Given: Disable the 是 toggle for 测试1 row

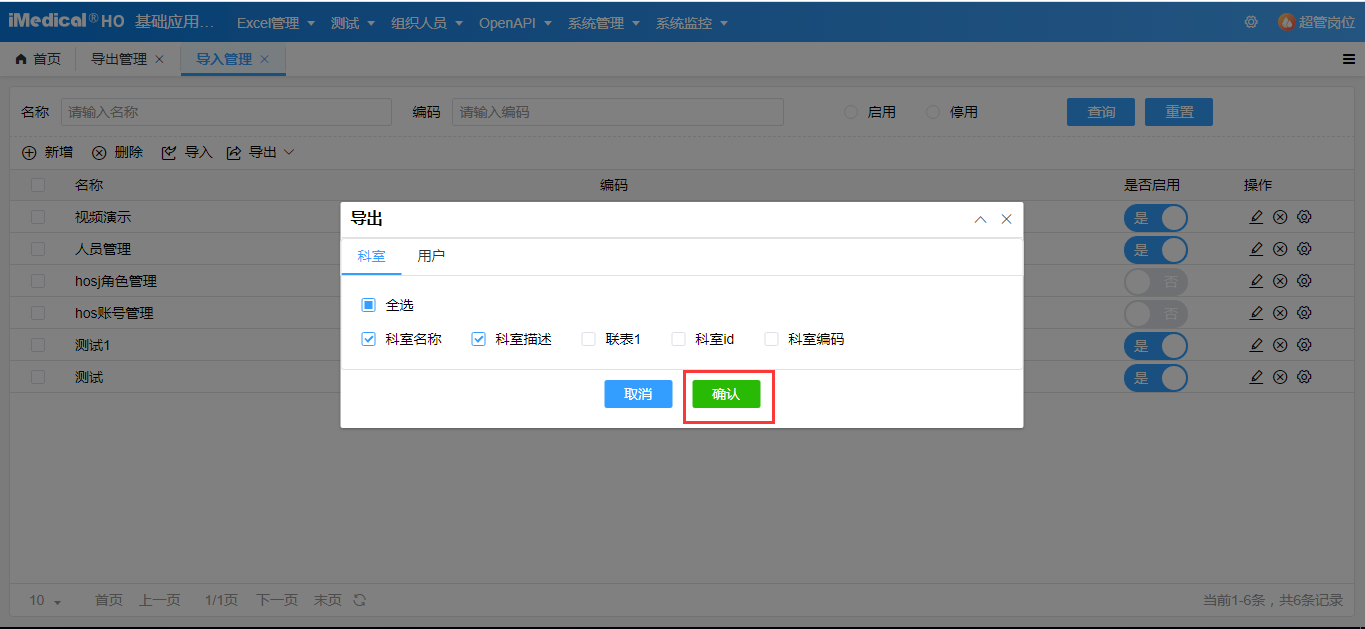Looking at the screenshot, I should tap(1156, 345).
